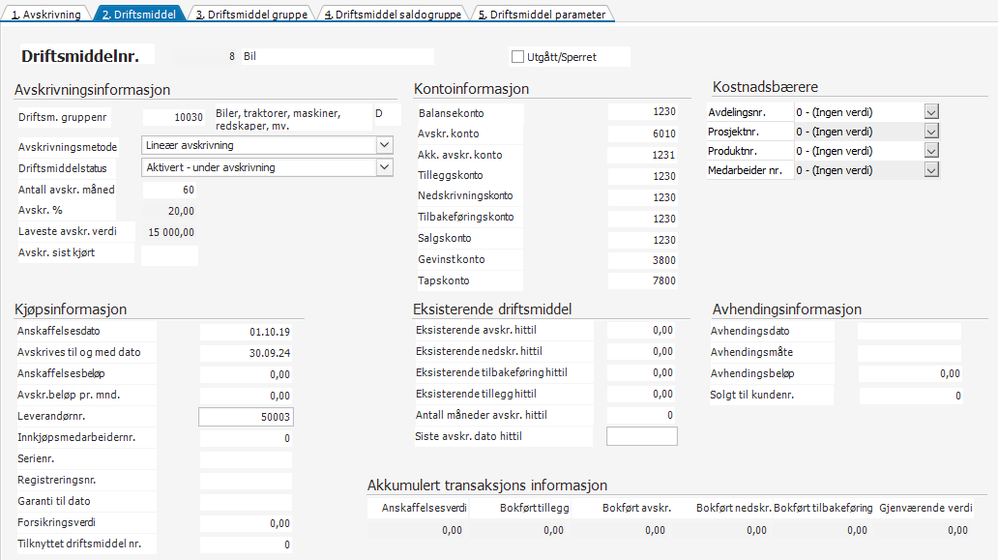Click the Gevinstkonto field value 3800
The height and width of the screenshot is (560, 998).
(x=642, y=260)
